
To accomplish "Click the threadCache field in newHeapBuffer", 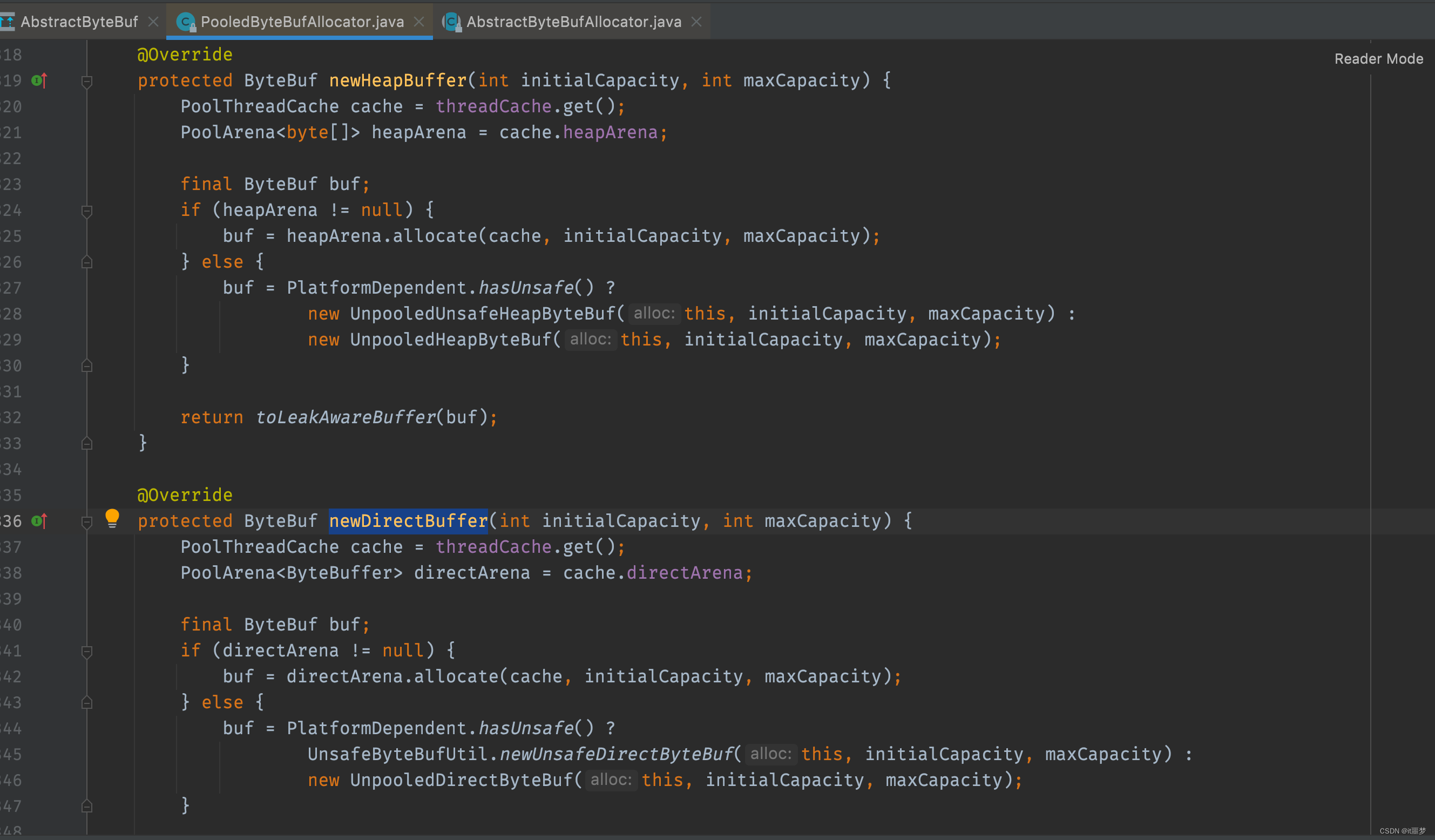I will (493, 106).
